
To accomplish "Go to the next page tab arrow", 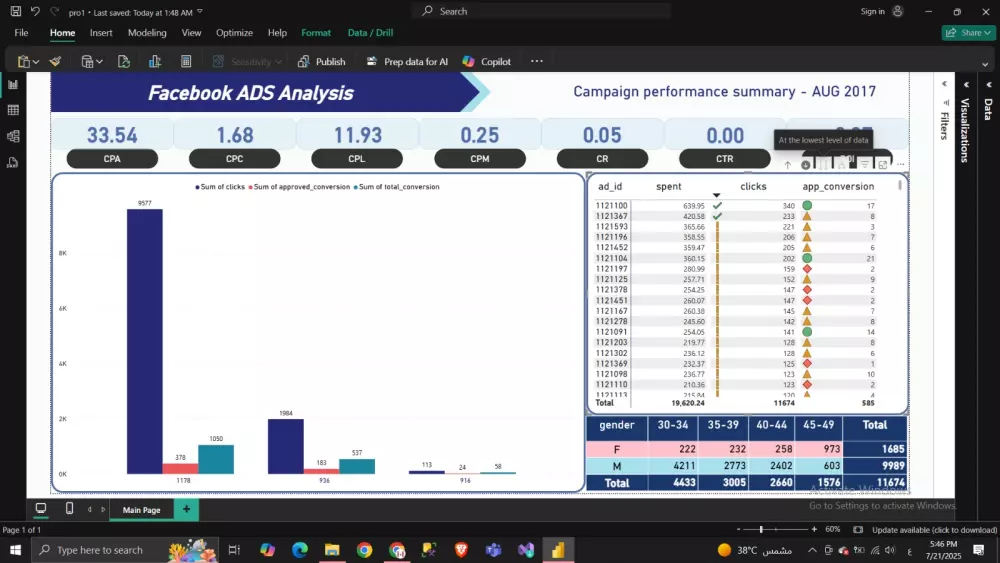I will coord(103,509).
